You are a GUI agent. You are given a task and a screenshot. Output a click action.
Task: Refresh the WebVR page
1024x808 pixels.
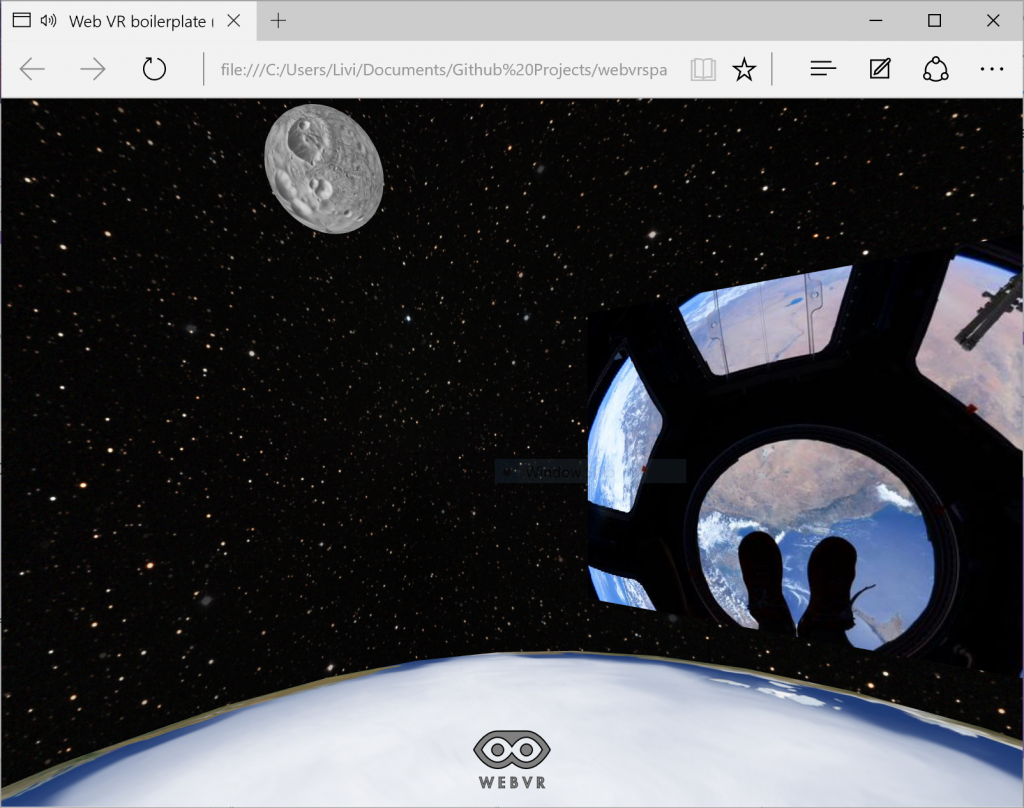[154, 68]
